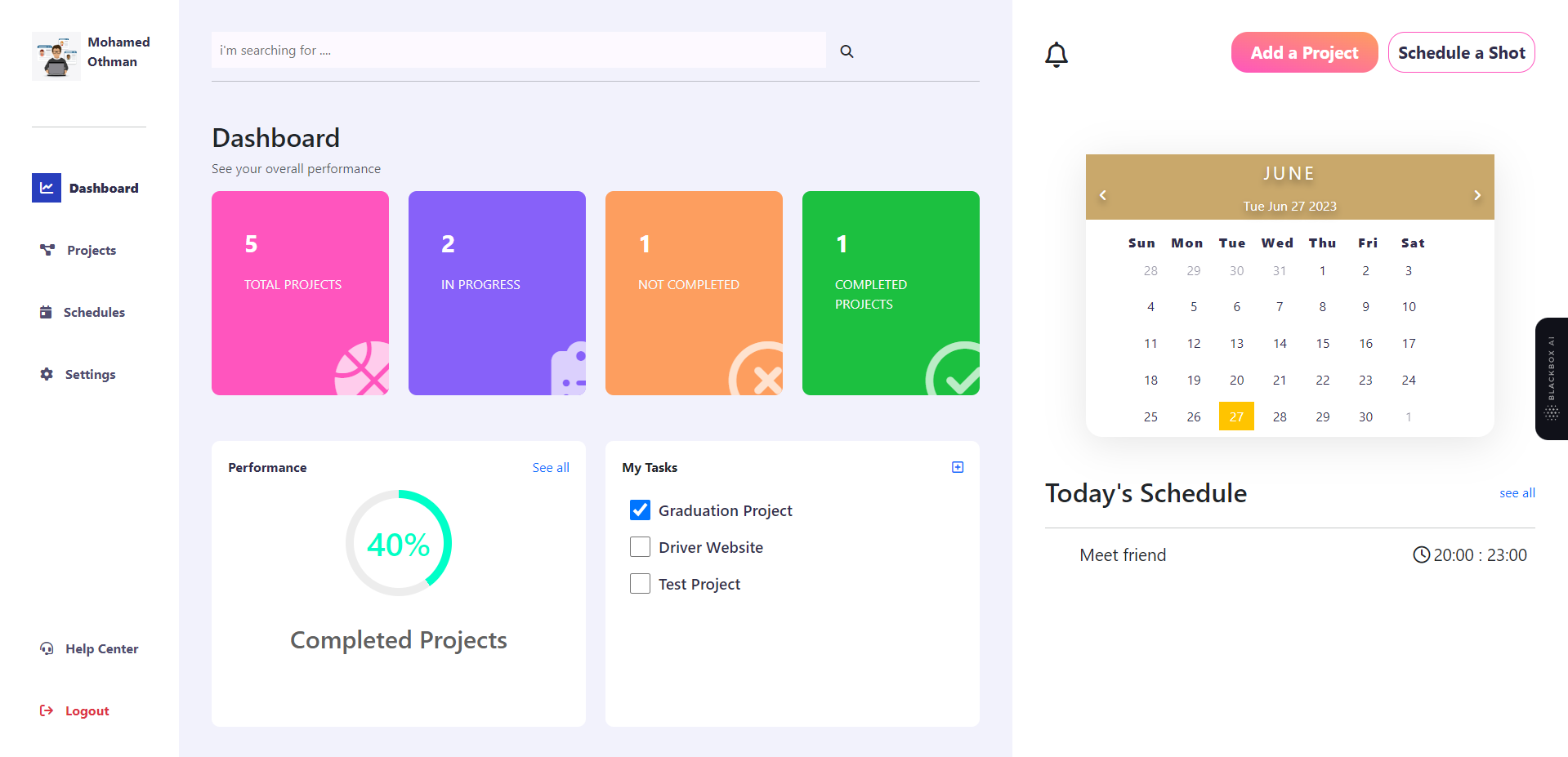Uncheck the Graduation Project task
1568x757 pixels.
point(640,510)
